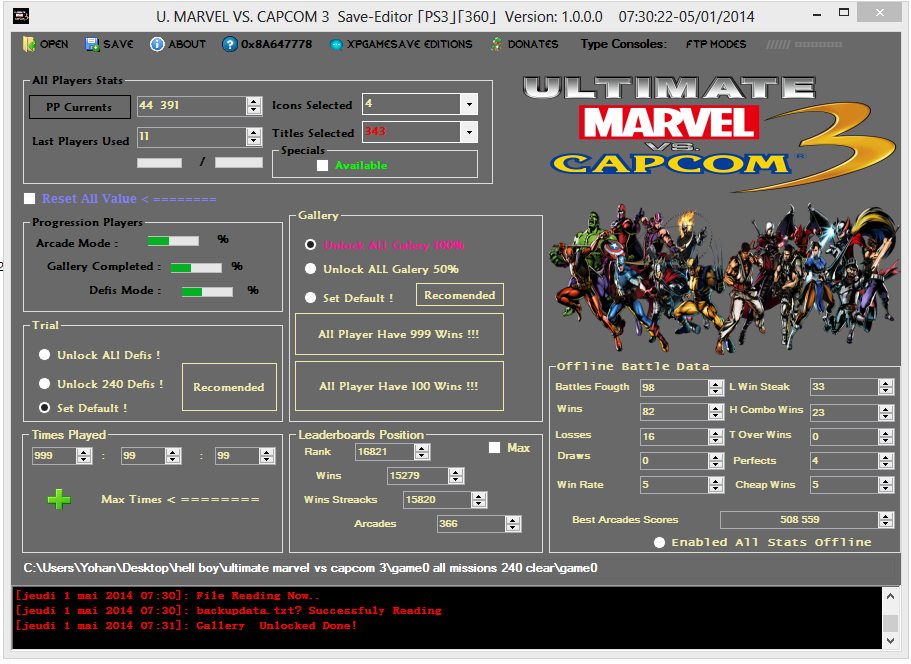This screenshot has height=664, width=911.
Task: Open the Titles Selected dropdown
Action: click(469, 132)
